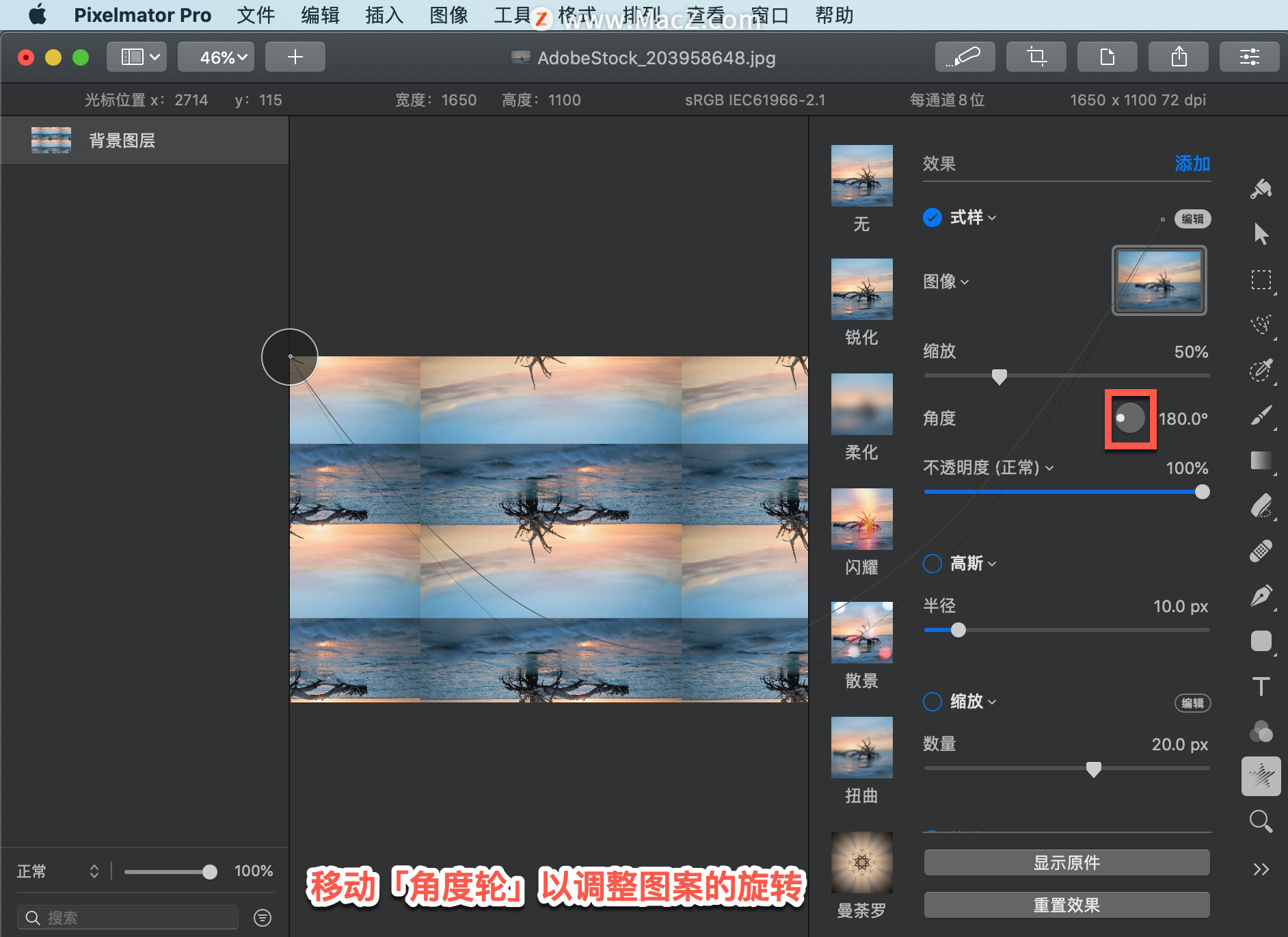Open the ML Enhance wand toolbar button
1288x937 pixels.
point(965,57)
